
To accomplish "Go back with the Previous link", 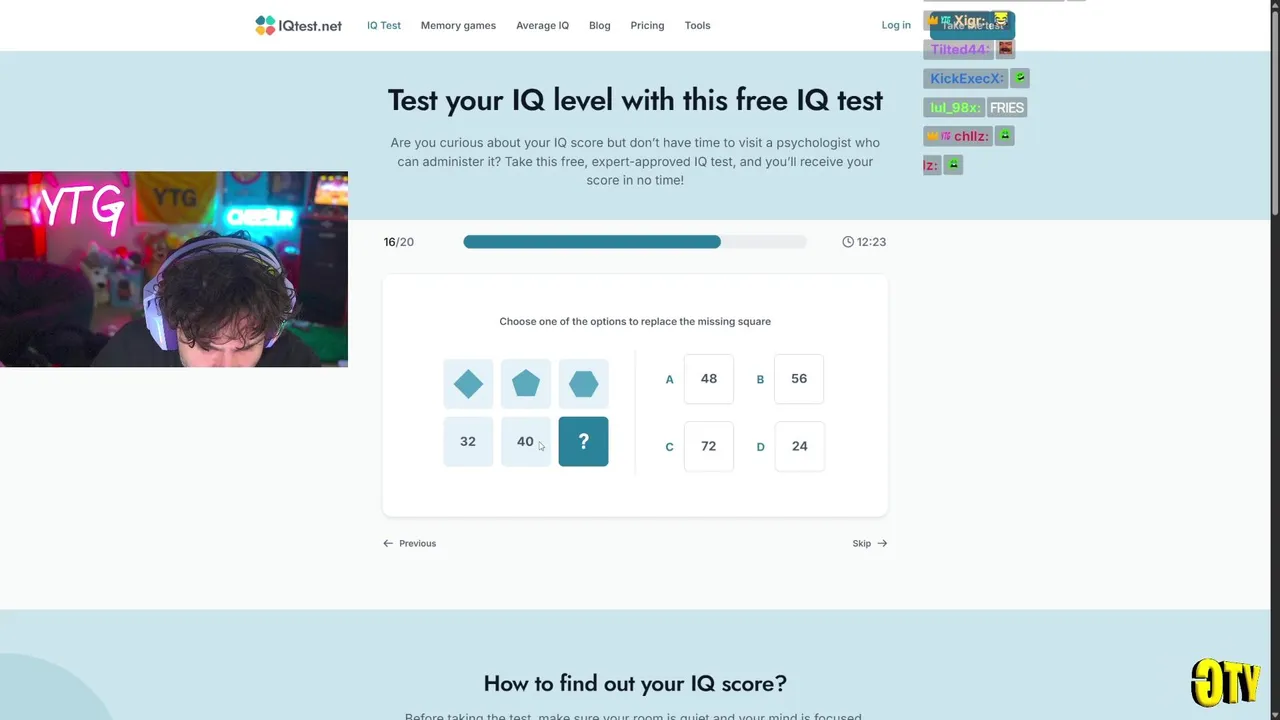I will point(410,544).
